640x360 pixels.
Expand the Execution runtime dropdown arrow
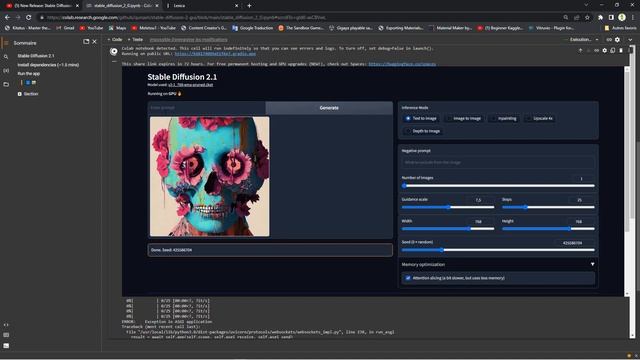[597, 40]
